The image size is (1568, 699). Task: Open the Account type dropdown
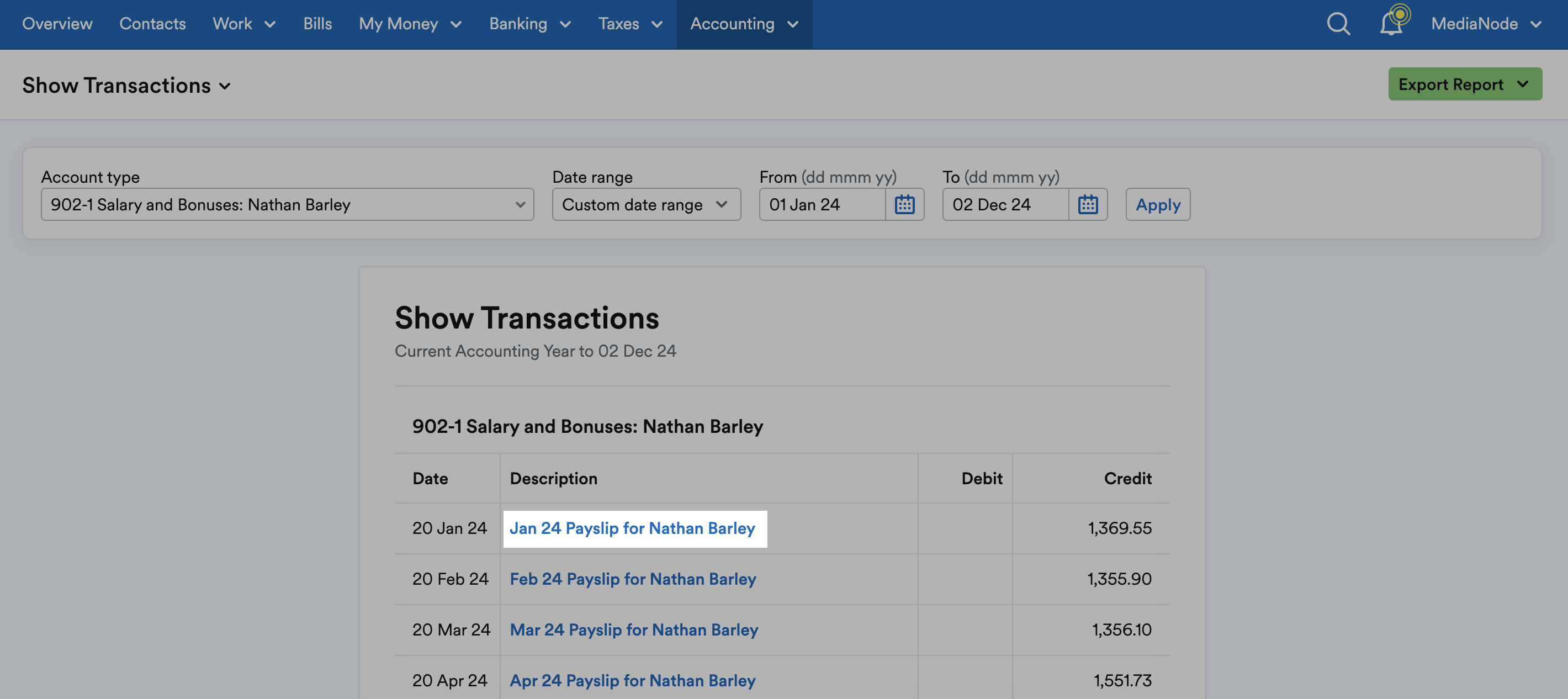(287, 205)
